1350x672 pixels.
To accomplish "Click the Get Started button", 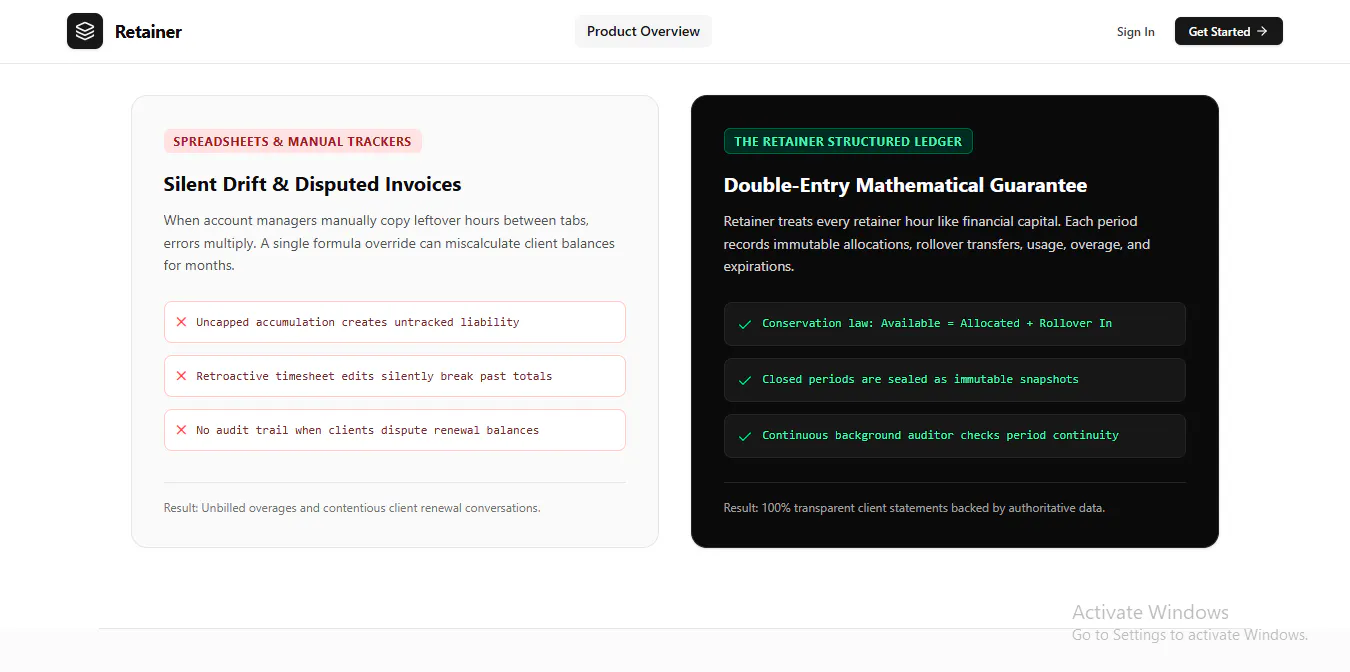I will coord(1228,31).
